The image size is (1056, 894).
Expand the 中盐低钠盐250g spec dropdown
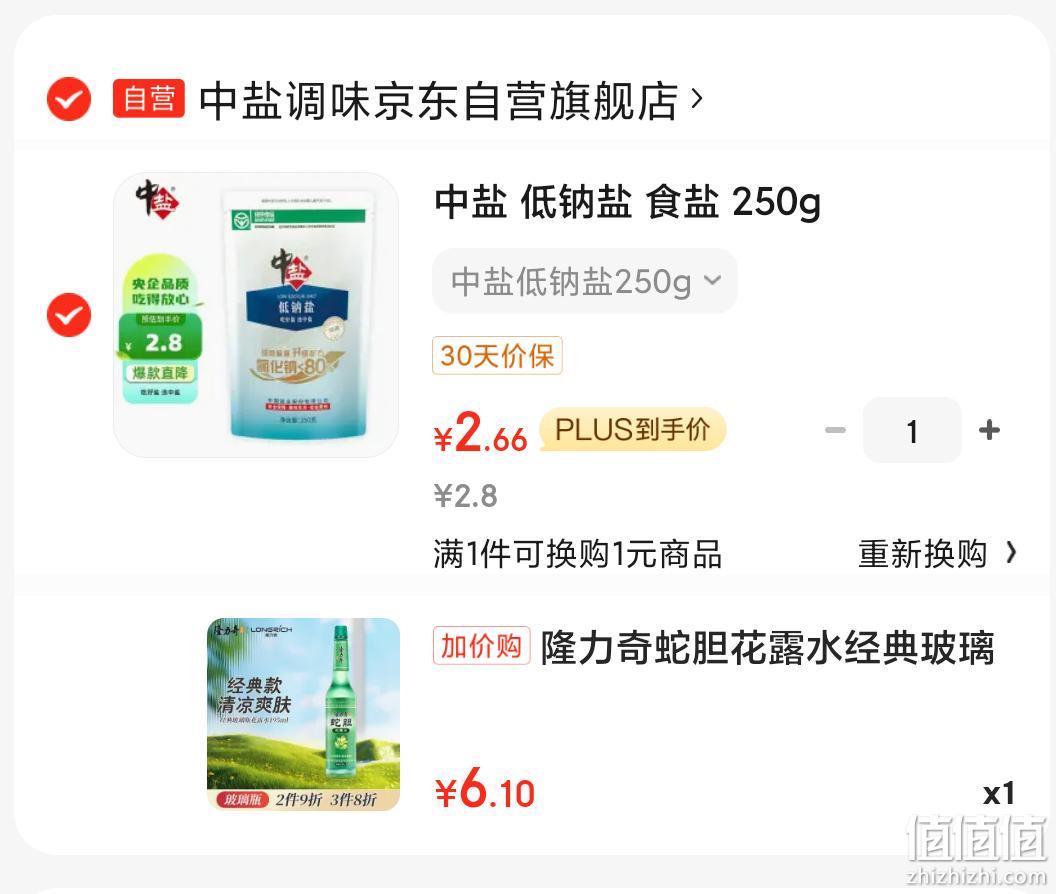coord(585,281)
